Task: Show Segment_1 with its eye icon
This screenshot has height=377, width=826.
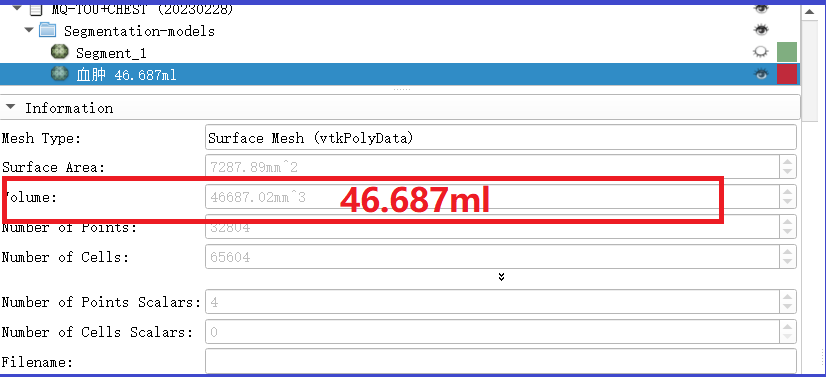Action: (761, 52)
